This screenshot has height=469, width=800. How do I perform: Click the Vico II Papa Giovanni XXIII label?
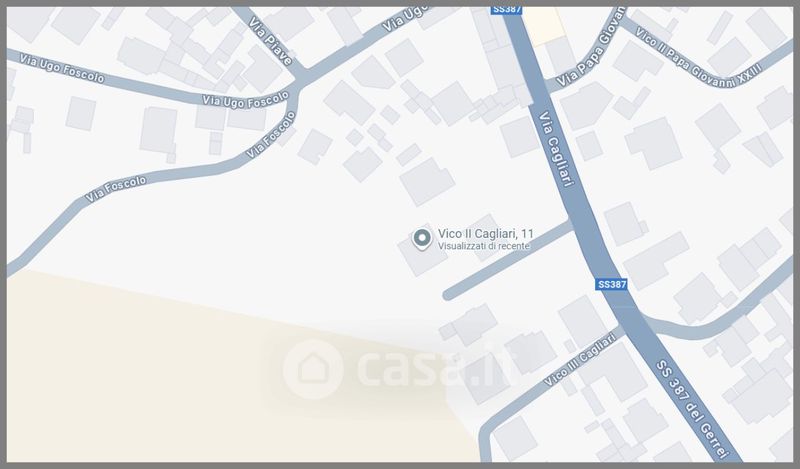(699, 56)
